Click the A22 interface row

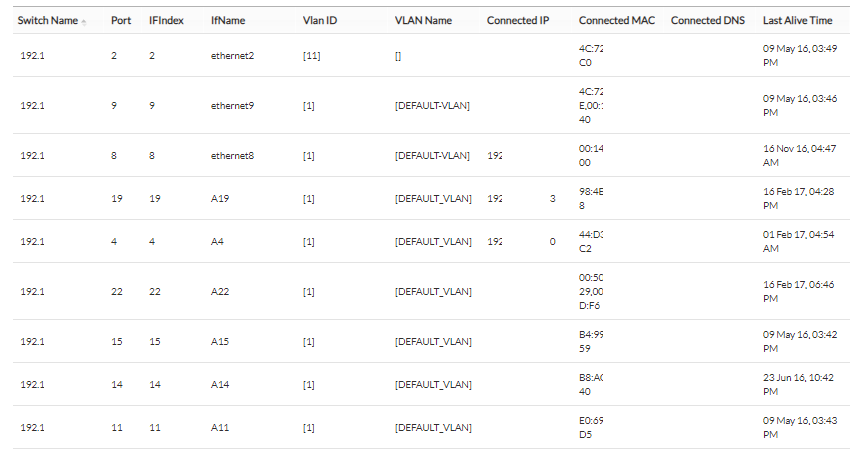[x=220, y=292]
